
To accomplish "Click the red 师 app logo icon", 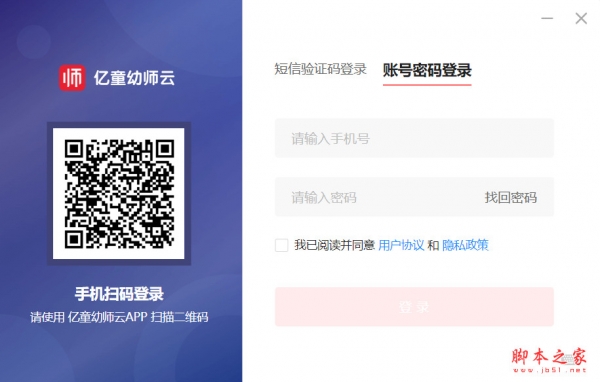I will 72,78.
